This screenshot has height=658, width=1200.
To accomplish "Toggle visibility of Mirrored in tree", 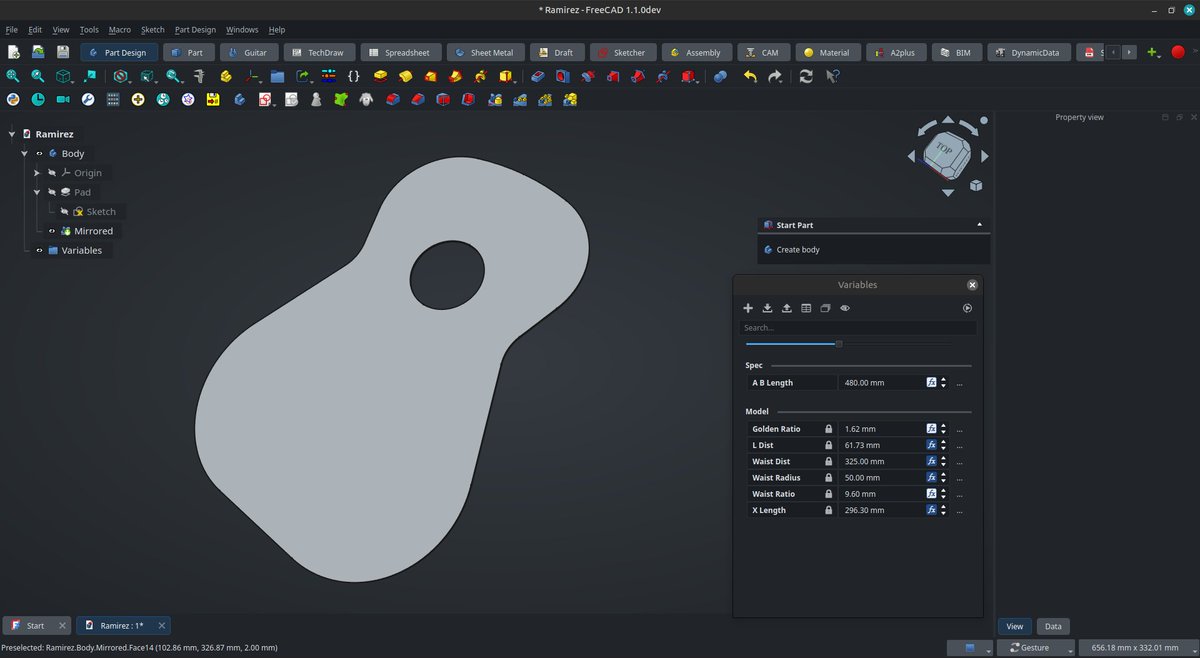I will [52, 231].
